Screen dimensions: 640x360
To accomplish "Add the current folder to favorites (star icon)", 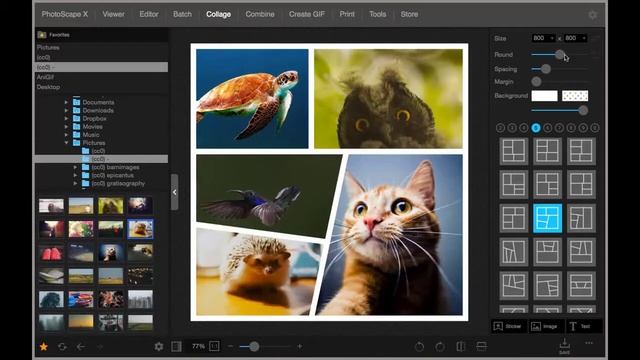I will (43, 347).
